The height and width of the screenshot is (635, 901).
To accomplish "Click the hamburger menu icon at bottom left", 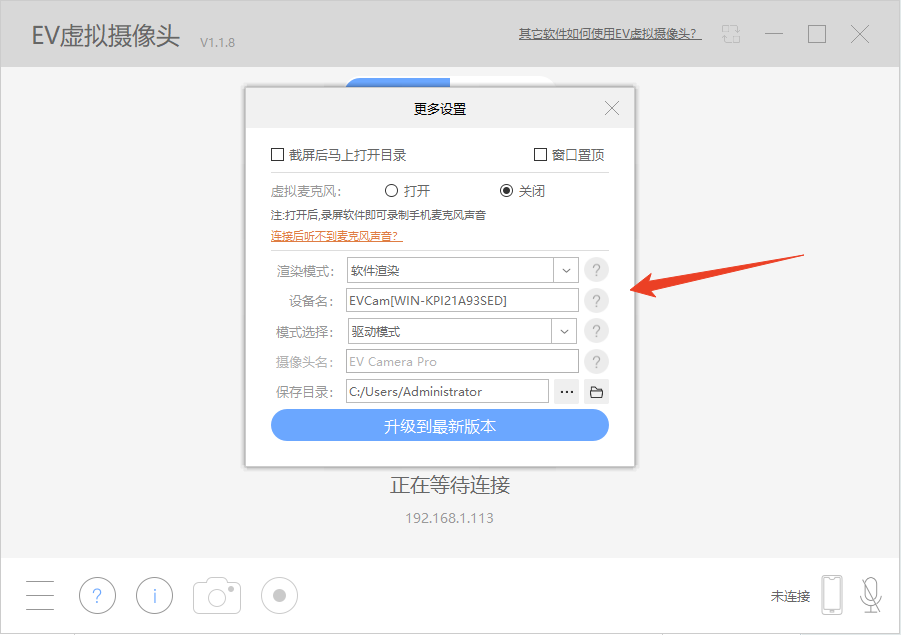I will [x=40, y=596].
